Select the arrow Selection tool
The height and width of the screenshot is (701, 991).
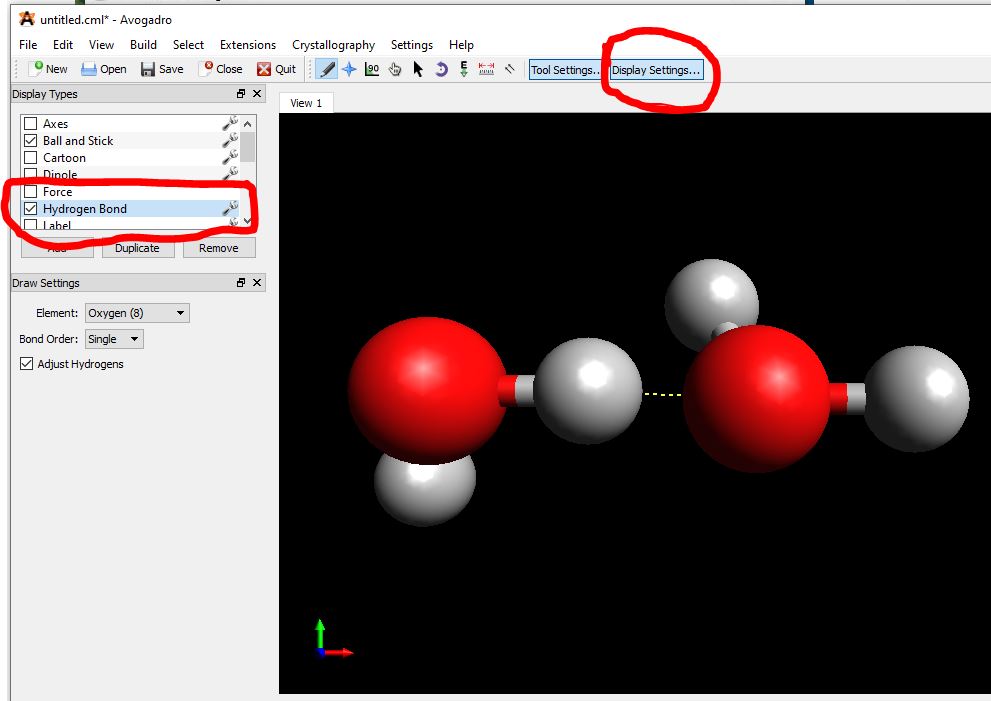(x=418, y=69)
